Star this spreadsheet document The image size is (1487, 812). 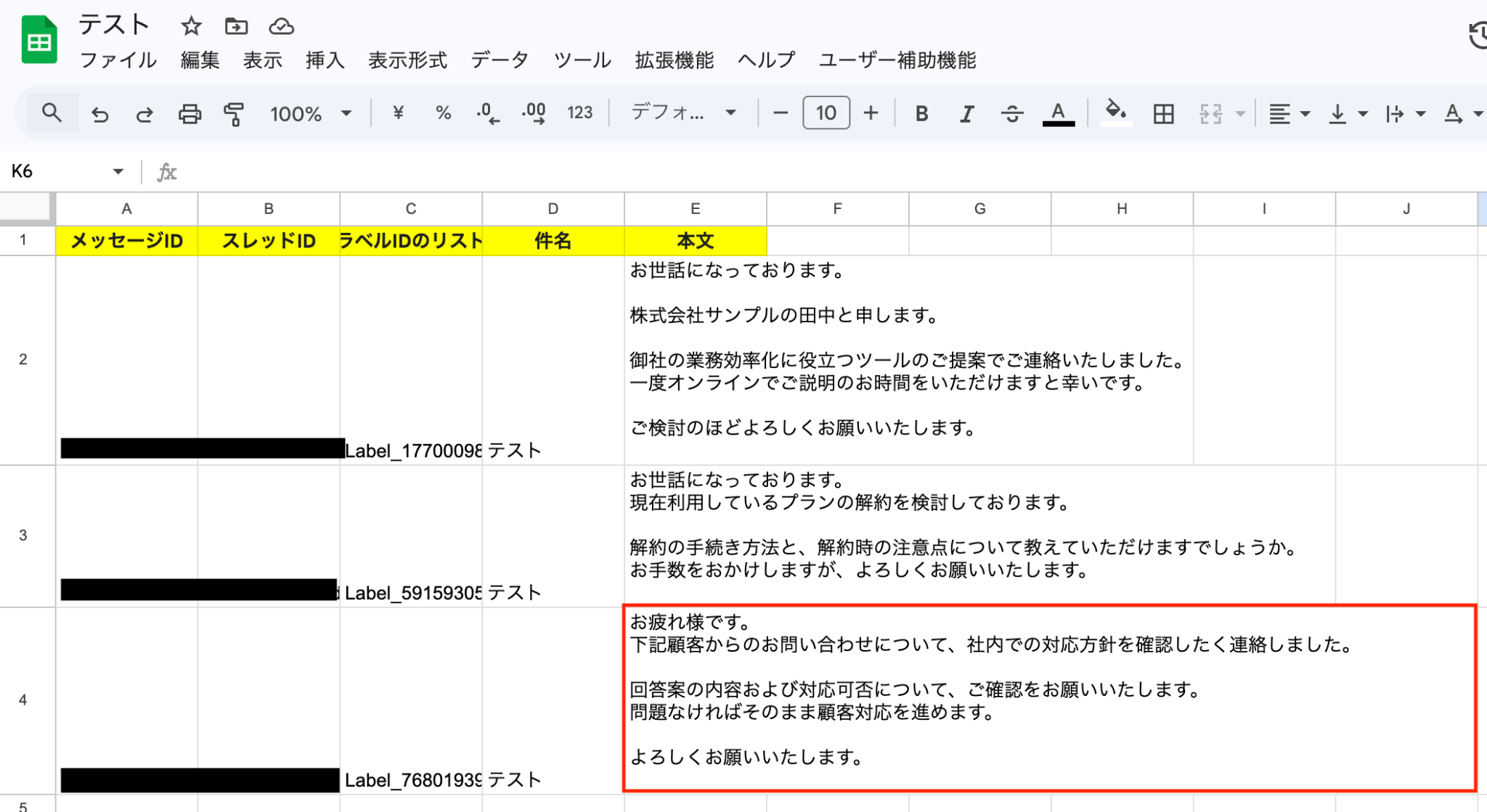191,27
